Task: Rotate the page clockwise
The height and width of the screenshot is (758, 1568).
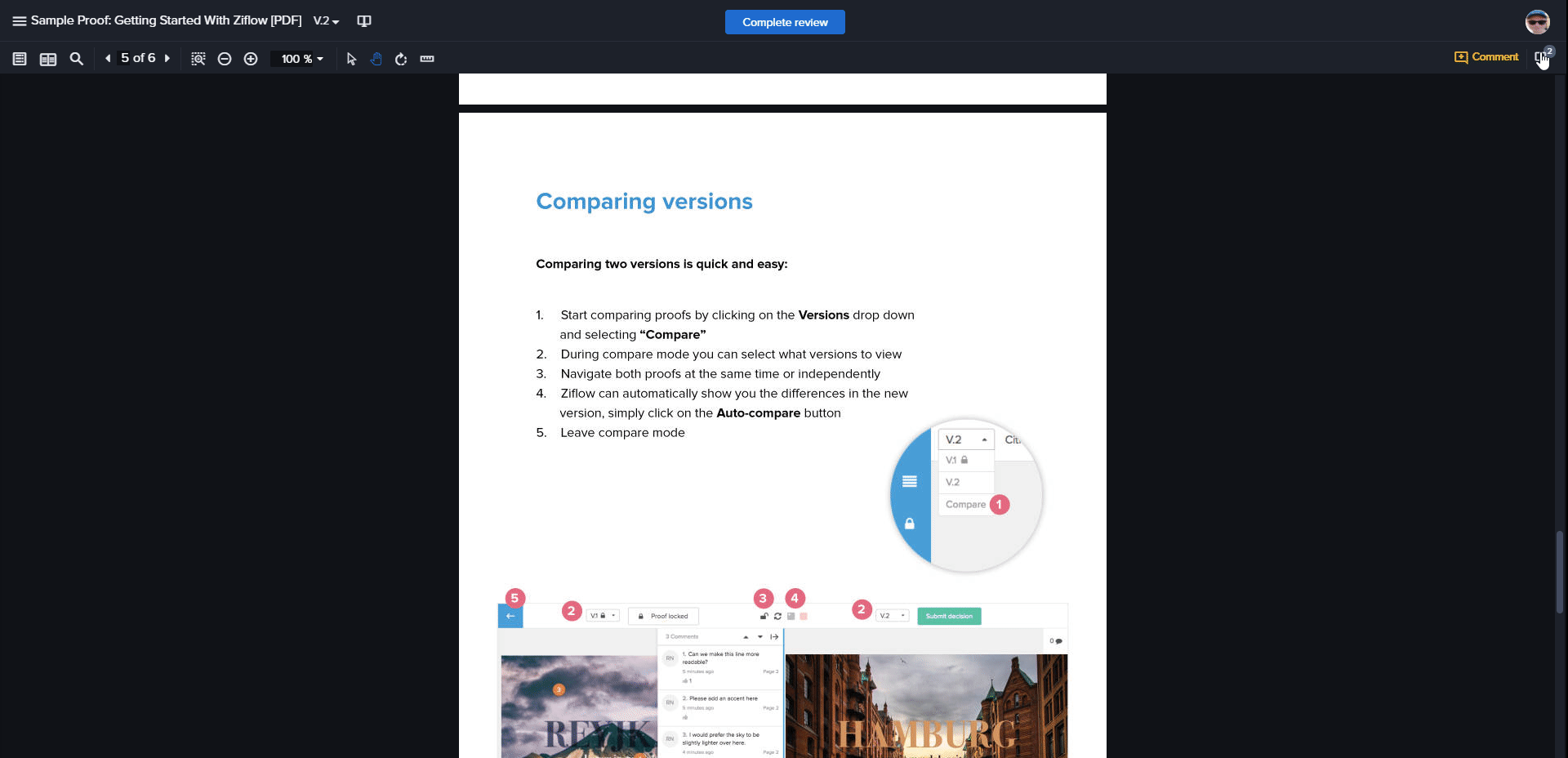Action: (401, 59)
